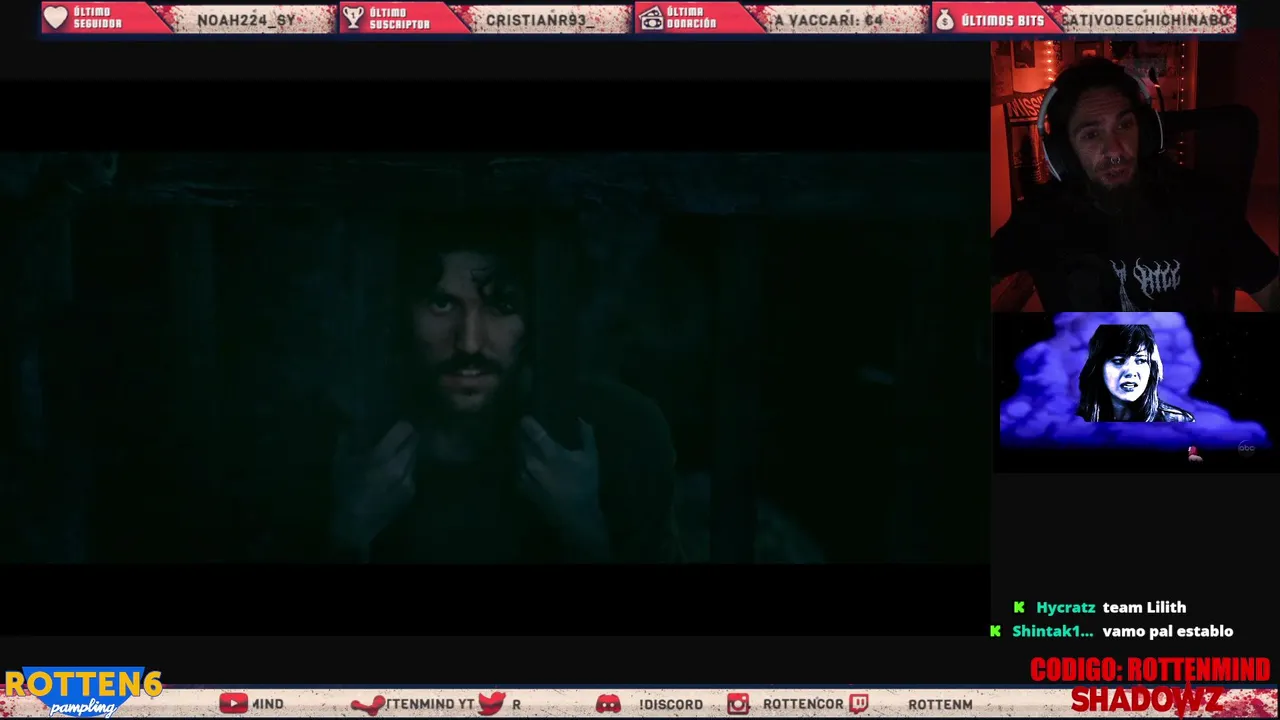Click the Twitter bird icon in bottom bar

[x=492, y=704]
